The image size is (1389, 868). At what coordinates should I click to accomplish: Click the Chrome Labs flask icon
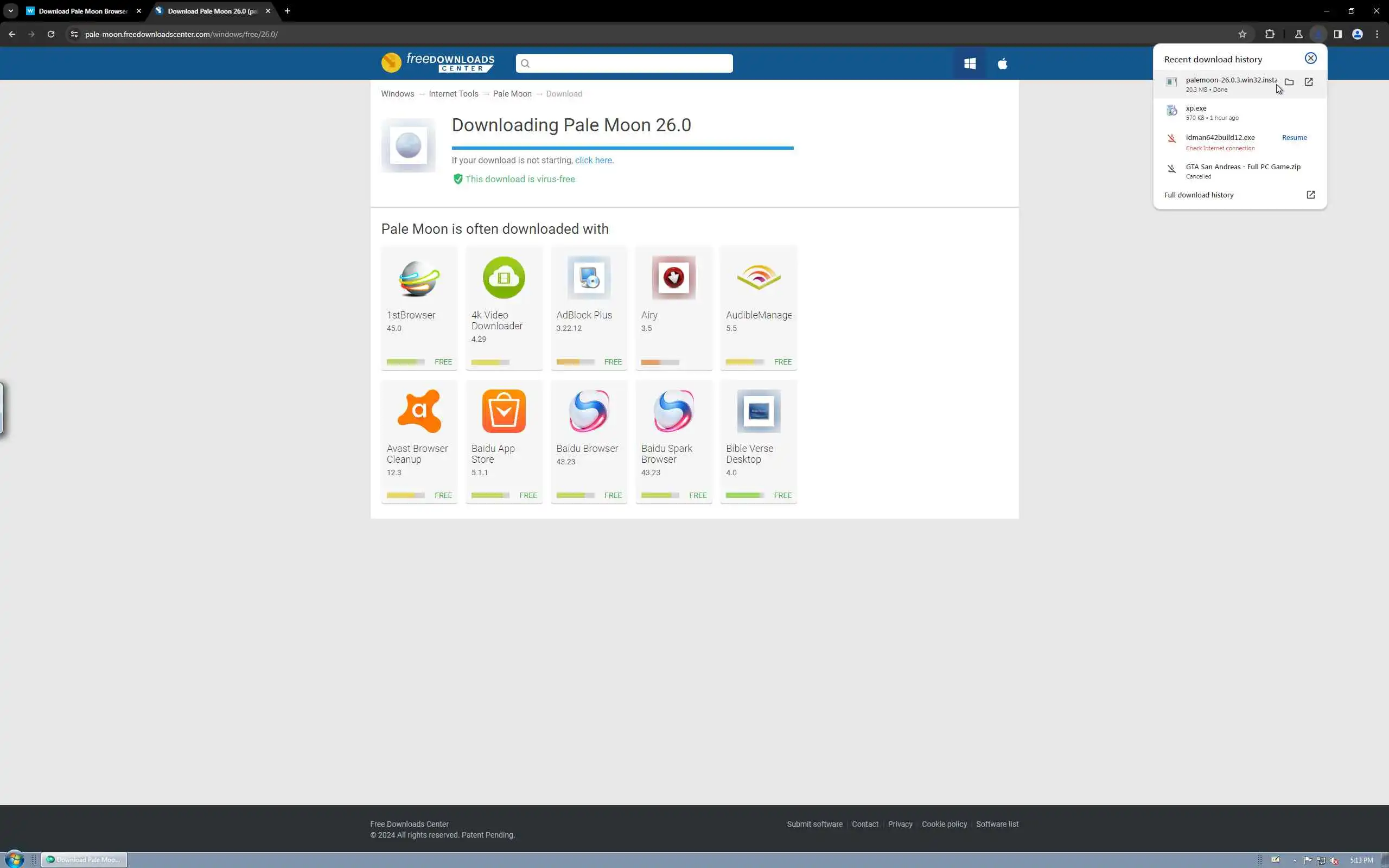coord(1298,34)
